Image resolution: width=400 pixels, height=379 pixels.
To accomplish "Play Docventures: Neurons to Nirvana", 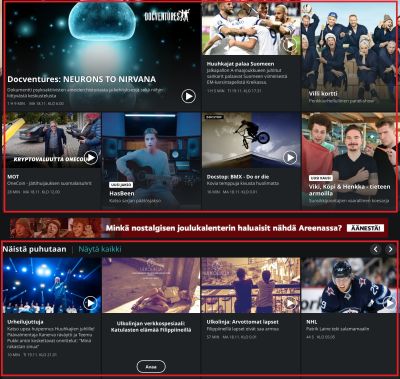I will click(189, 96).
